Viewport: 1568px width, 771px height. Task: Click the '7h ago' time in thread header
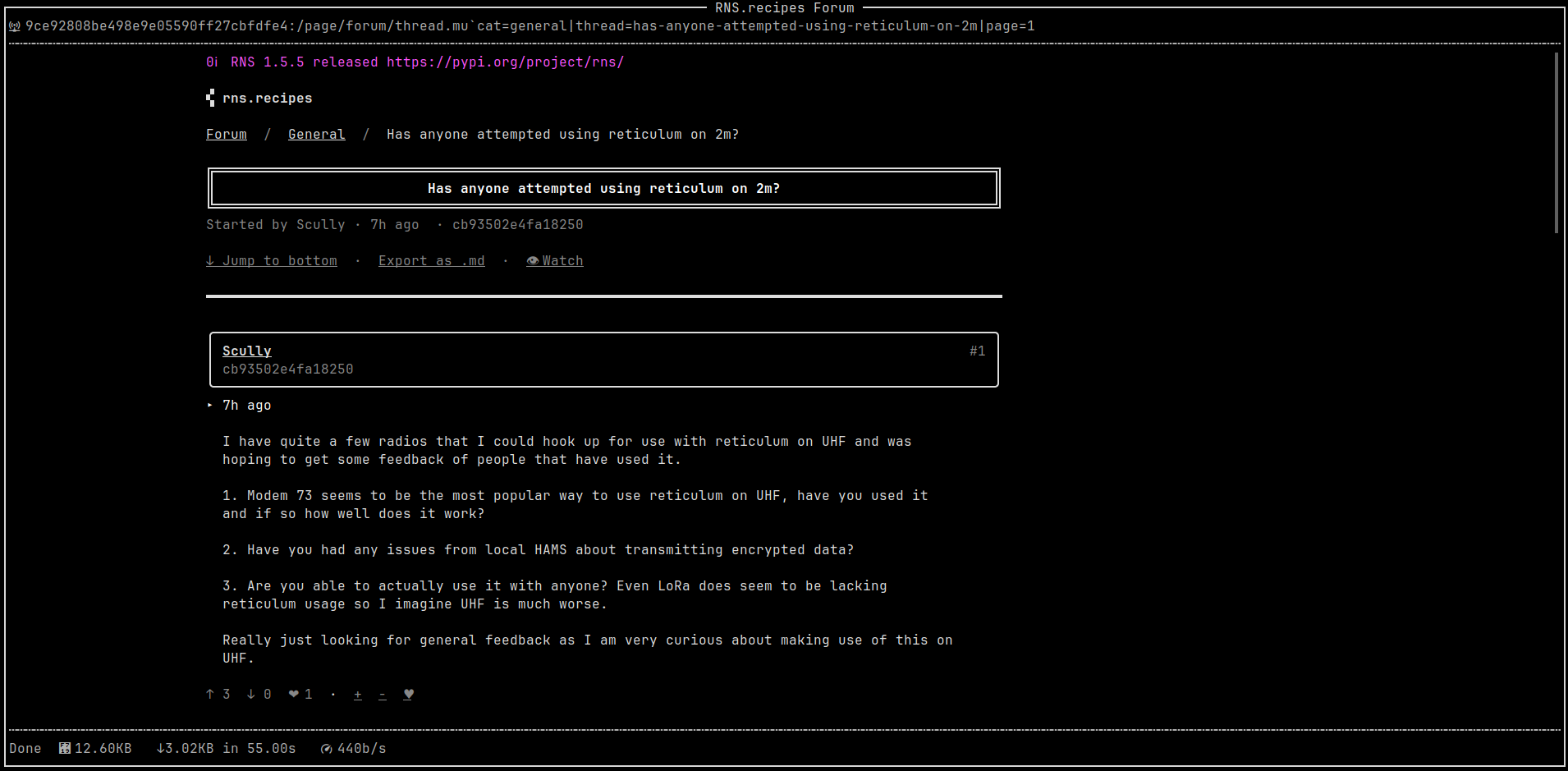coord(395,225)
